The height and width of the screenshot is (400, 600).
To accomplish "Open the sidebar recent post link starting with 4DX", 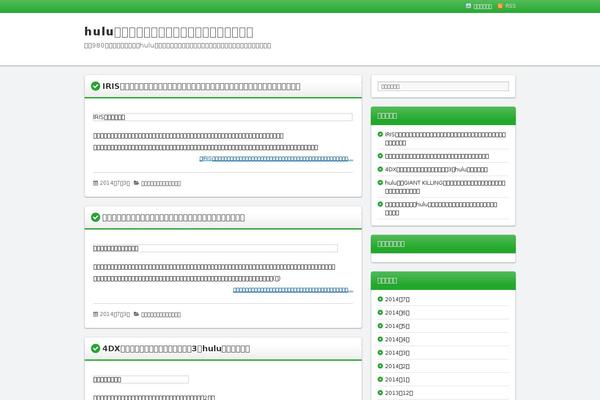I will tap(436, 170).
